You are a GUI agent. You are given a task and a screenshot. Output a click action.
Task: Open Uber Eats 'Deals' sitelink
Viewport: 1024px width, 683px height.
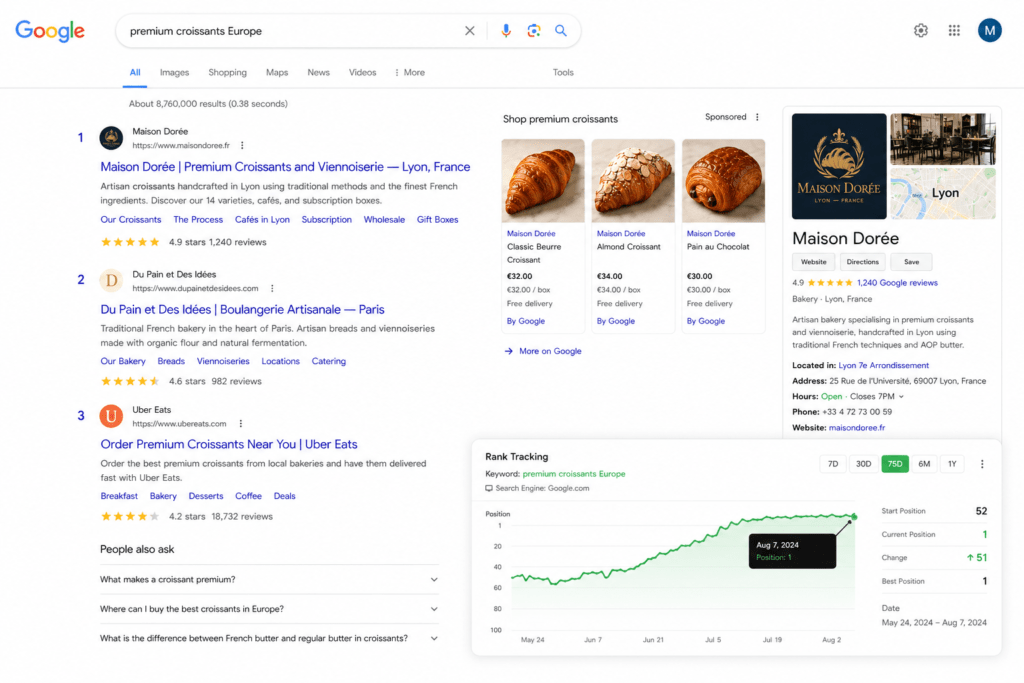(284, 496)
